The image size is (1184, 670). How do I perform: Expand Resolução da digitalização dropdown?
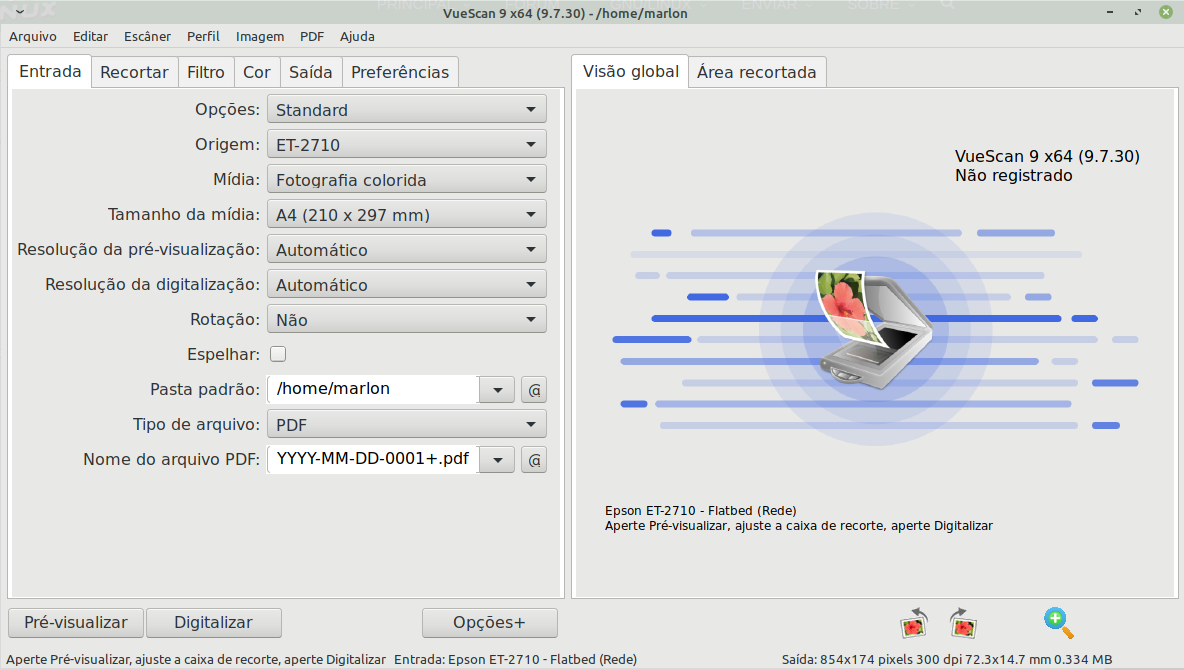pos(406,285)
